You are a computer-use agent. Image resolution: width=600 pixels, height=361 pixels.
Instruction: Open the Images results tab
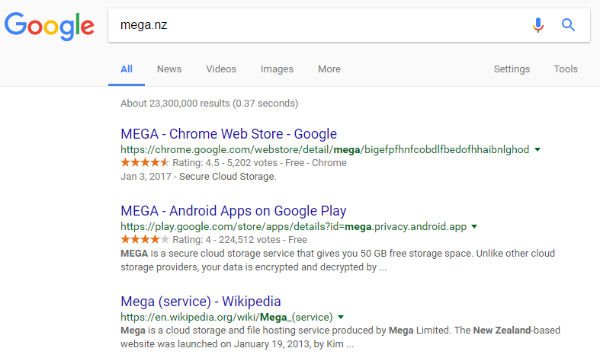tap(277, 69)
